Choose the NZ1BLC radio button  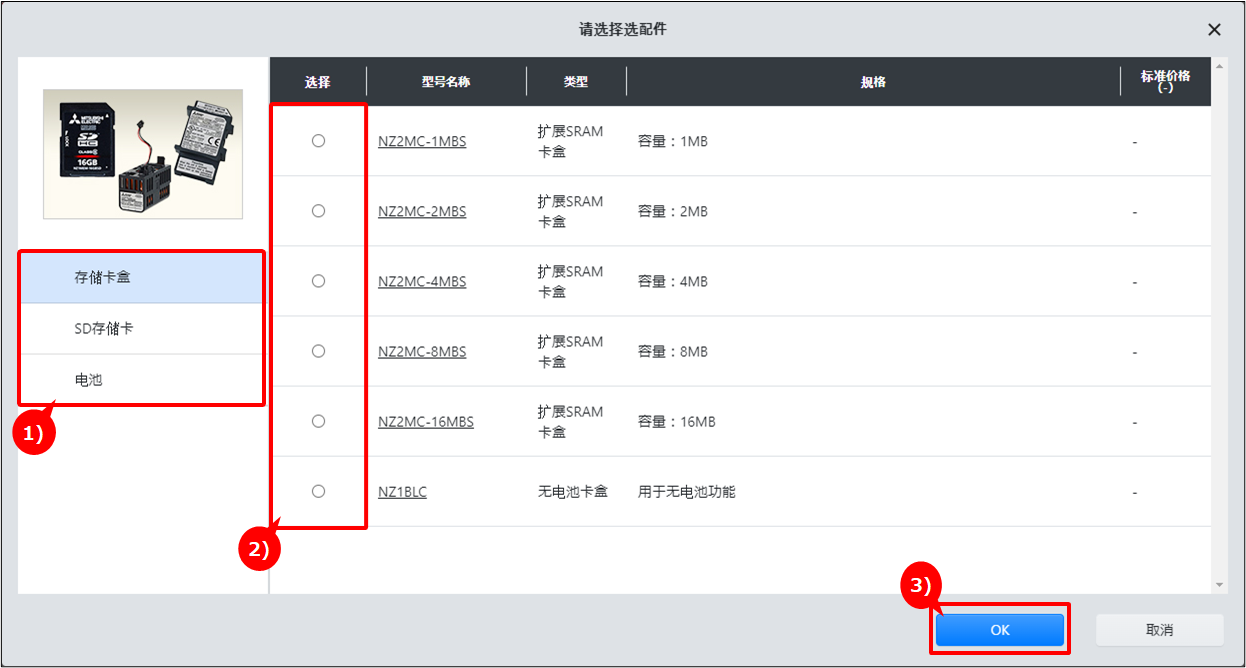[318, 491]
